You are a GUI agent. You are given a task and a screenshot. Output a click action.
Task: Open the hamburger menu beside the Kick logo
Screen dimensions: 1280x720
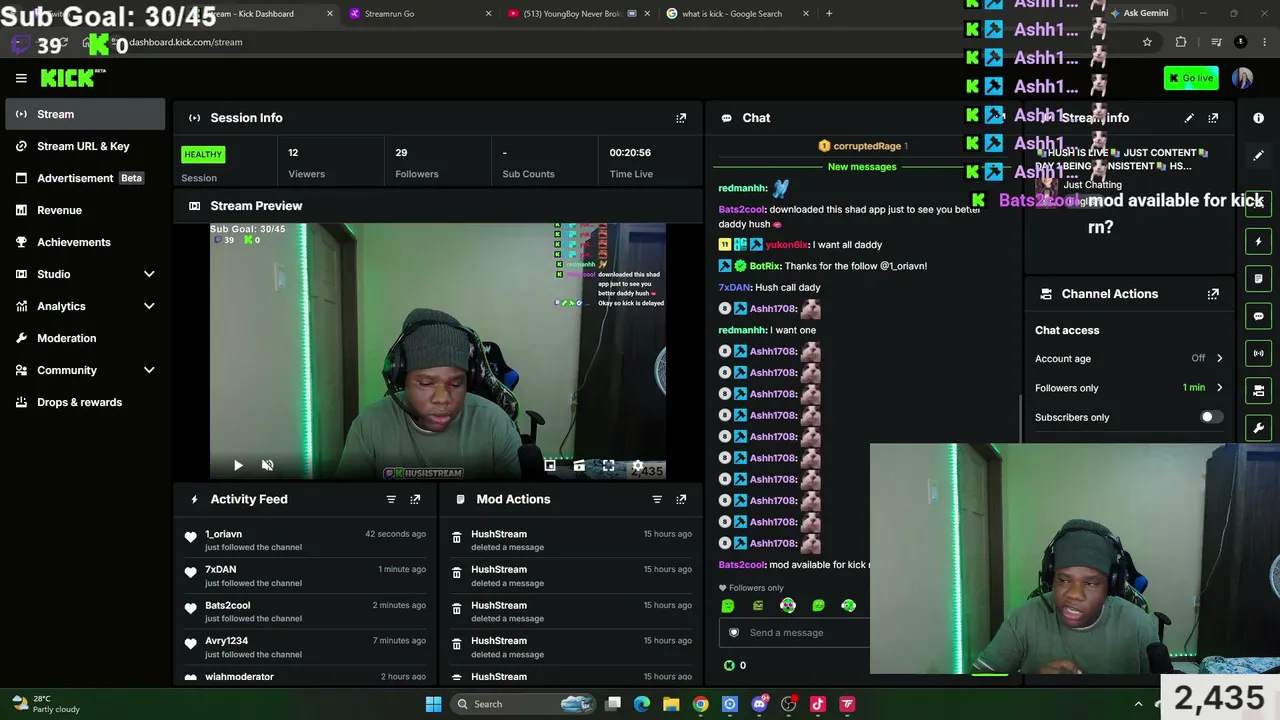[21, 78]
